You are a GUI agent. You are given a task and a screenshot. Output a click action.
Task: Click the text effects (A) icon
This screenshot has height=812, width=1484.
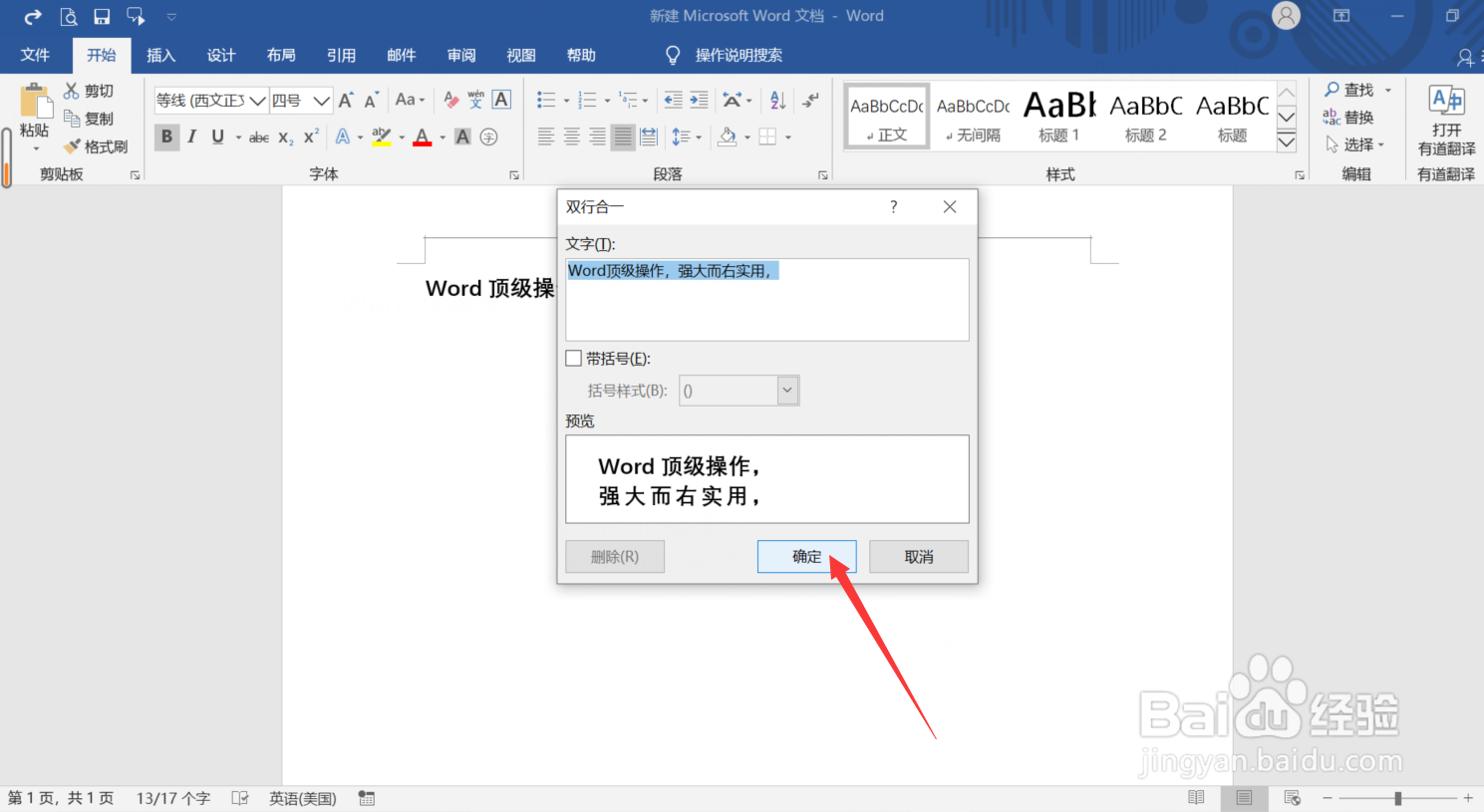[x=343, y=136]
